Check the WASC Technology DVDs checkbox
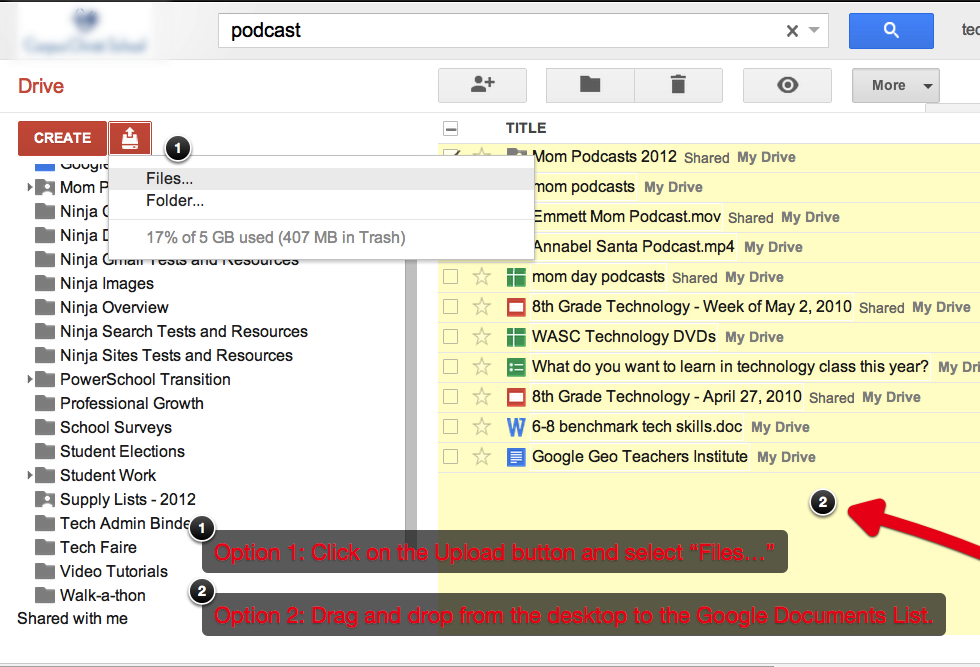The width and height of the screenshot is (980, 667). [451, 337]
